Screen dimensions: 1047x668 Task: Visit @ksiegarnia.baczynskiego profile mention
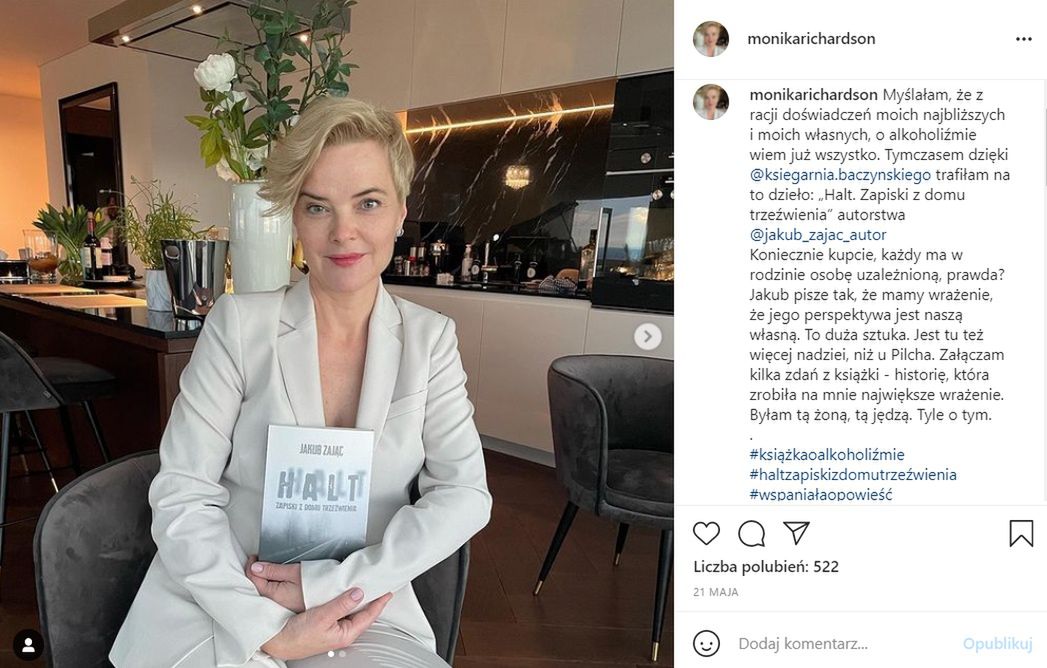pos(840,175)
